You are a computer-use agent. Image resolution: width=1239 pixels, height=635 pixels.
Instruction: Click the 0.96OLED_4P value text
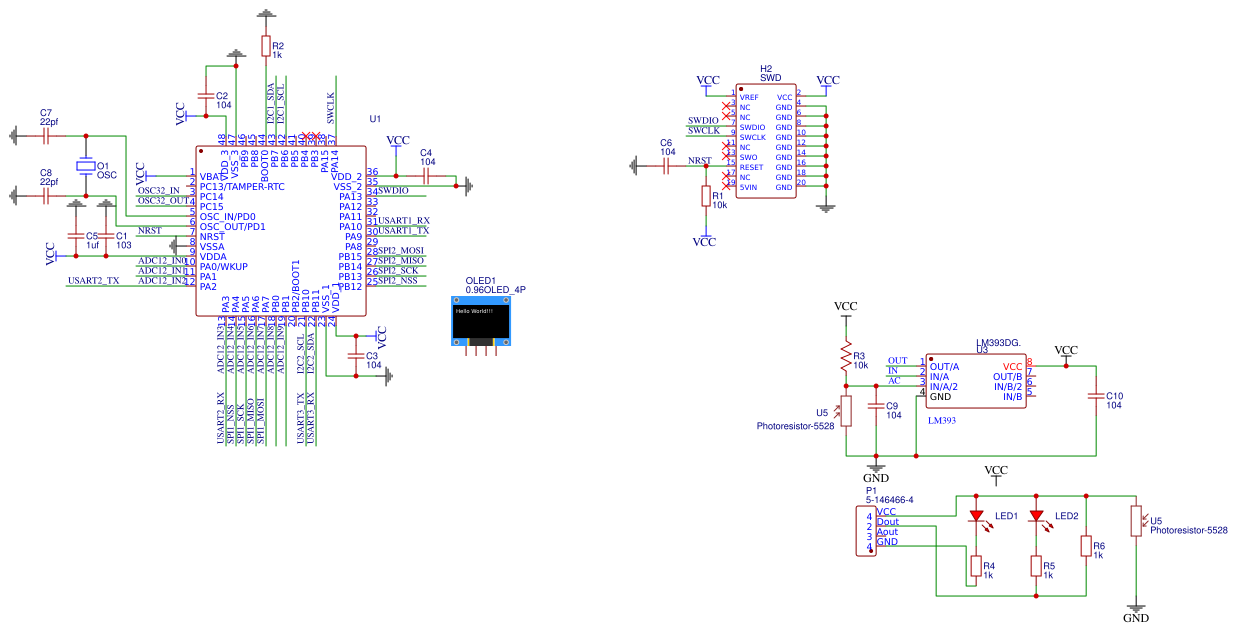[x=496, y=290]
